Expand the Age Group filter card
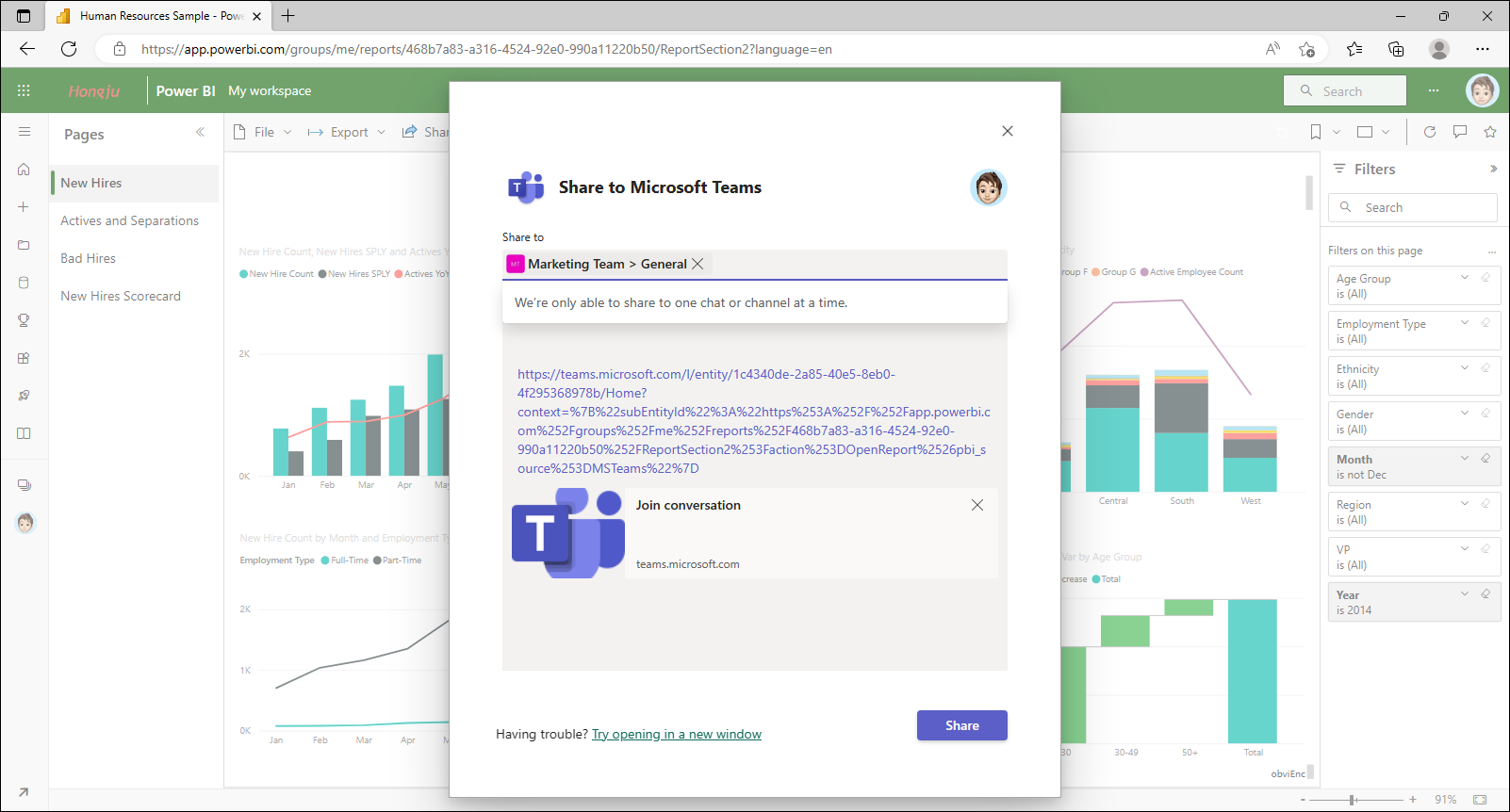The height and width of the screenshot is (812, 1510). [x=1465, y=278]
